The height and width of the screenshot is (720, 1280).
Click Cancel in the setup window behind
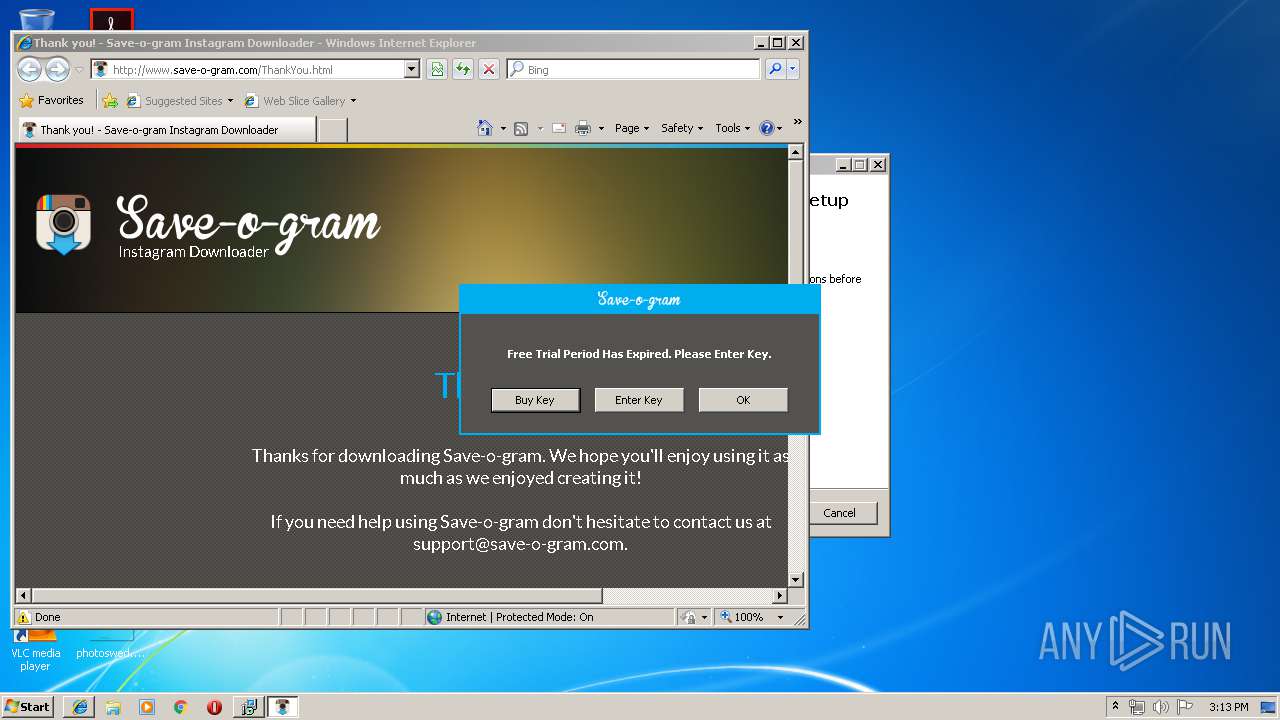pyautogui.click(x=839, y=513)
